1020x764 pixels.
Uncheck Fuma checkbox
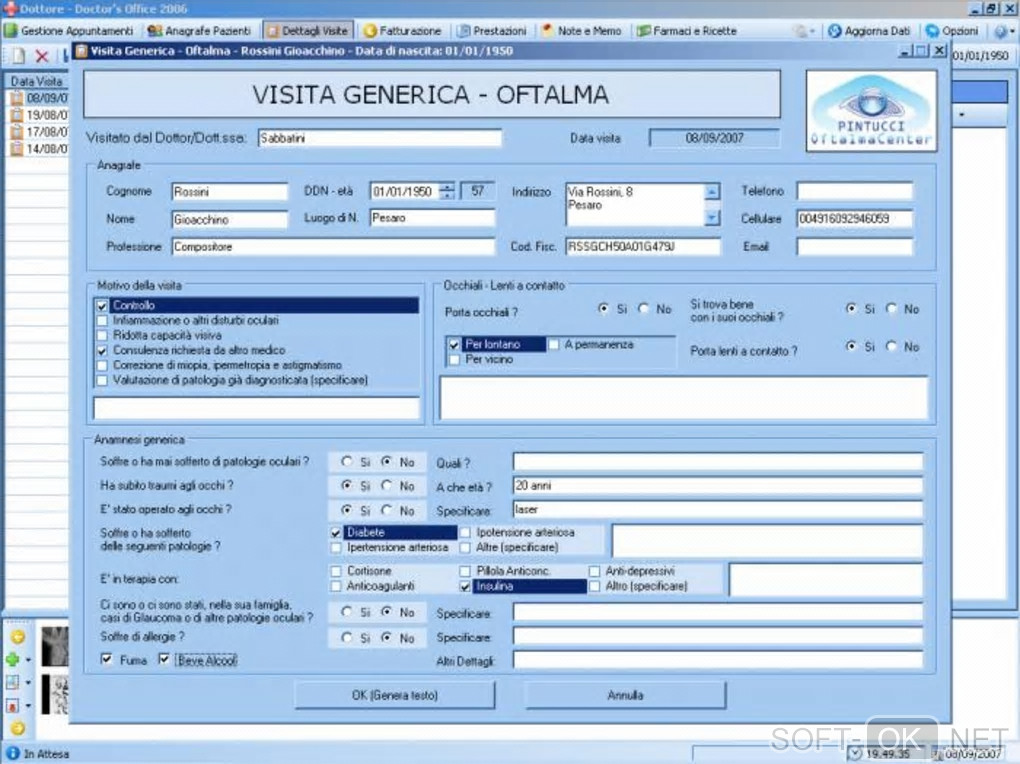(106, 659)
